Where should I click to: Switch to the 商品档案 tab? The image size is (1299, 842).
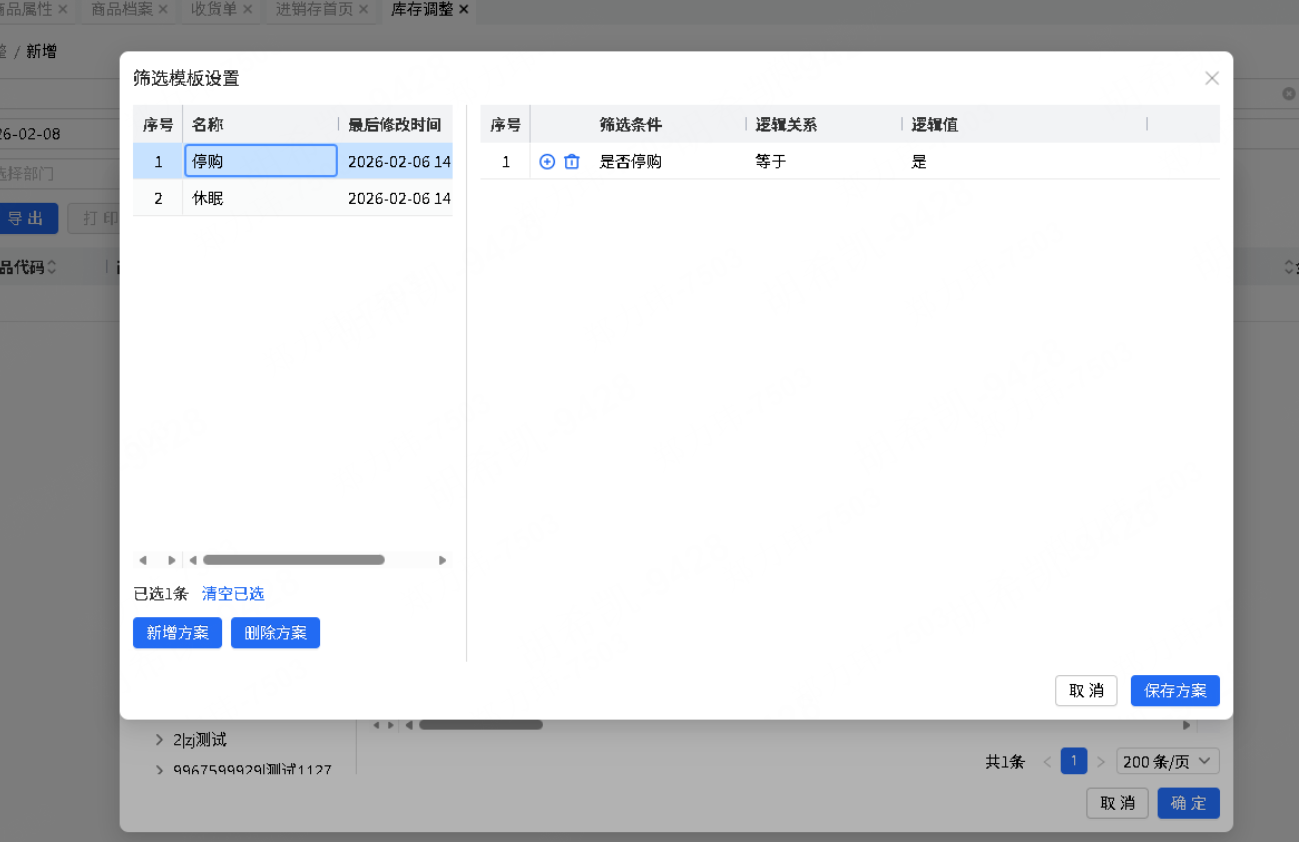(x=121, y=9)
